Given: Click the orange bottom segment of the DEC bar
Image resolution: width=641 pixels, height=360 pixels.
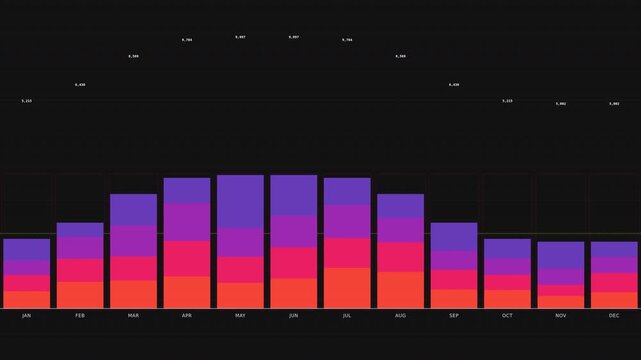Looking at the screenshot, I should pyautogui.click(x=614, y=300).
